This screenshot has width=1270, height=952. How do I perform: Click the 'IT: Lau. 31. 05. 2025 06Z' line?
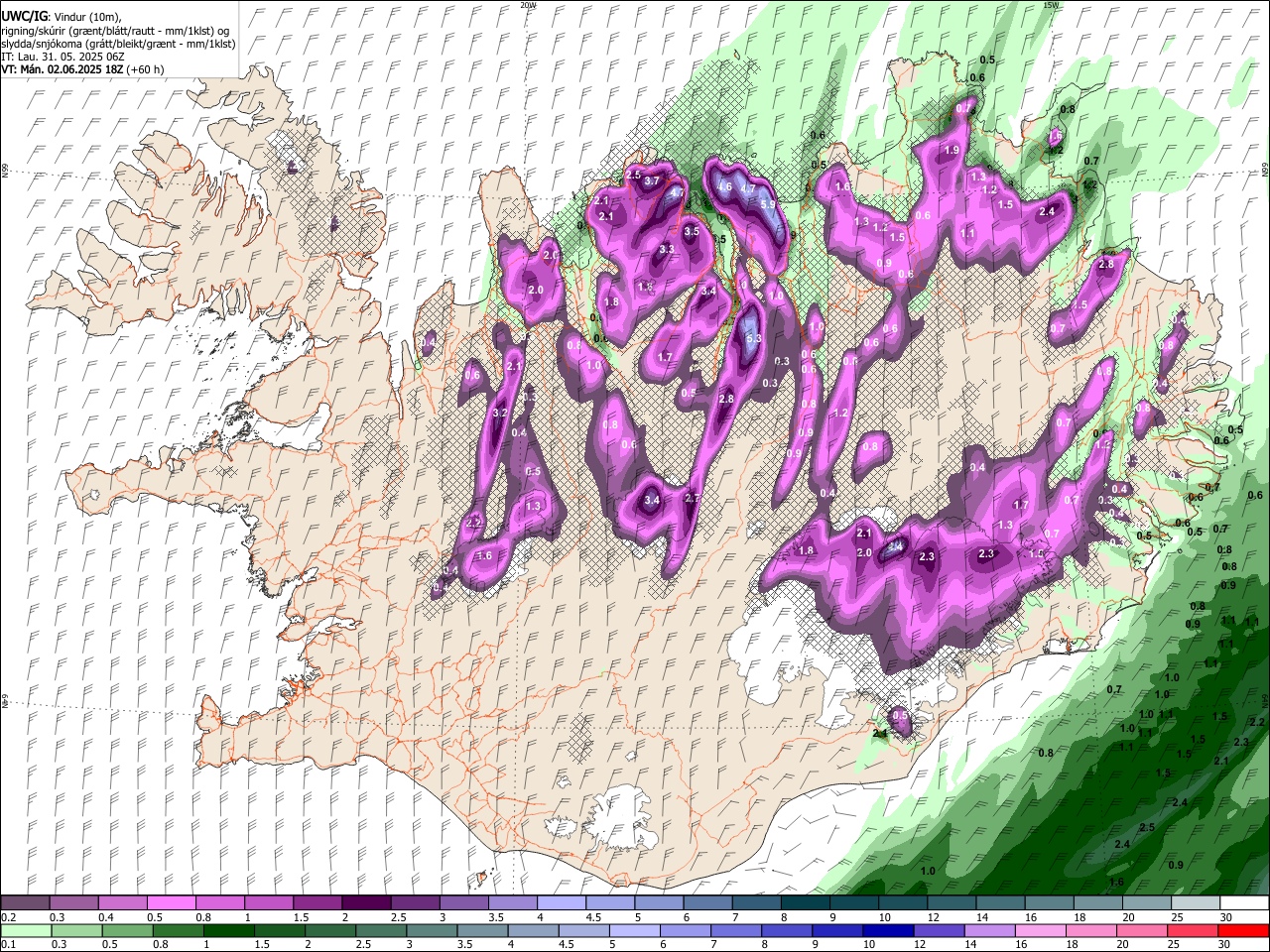pos(63,57)
